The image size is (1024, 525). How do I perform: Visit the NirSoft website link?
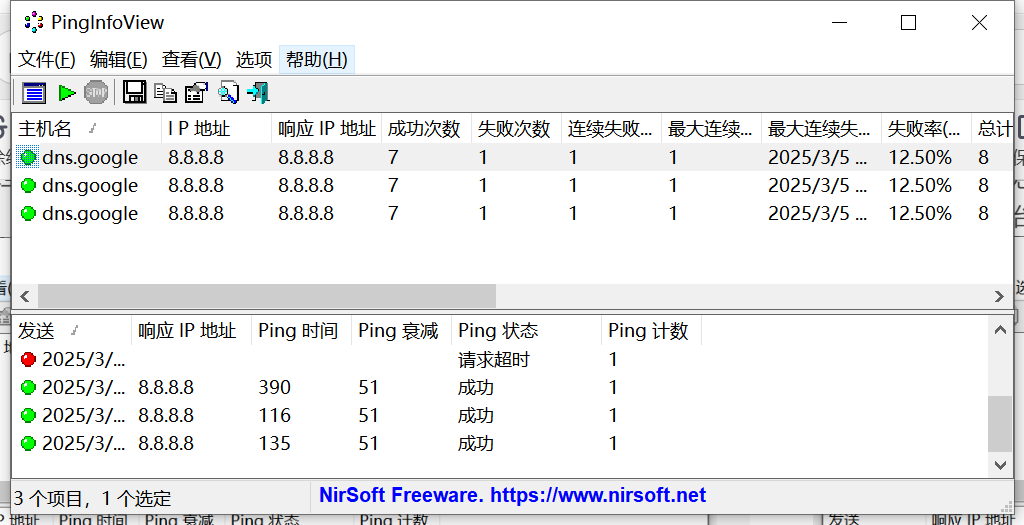[x=512, y=495]
